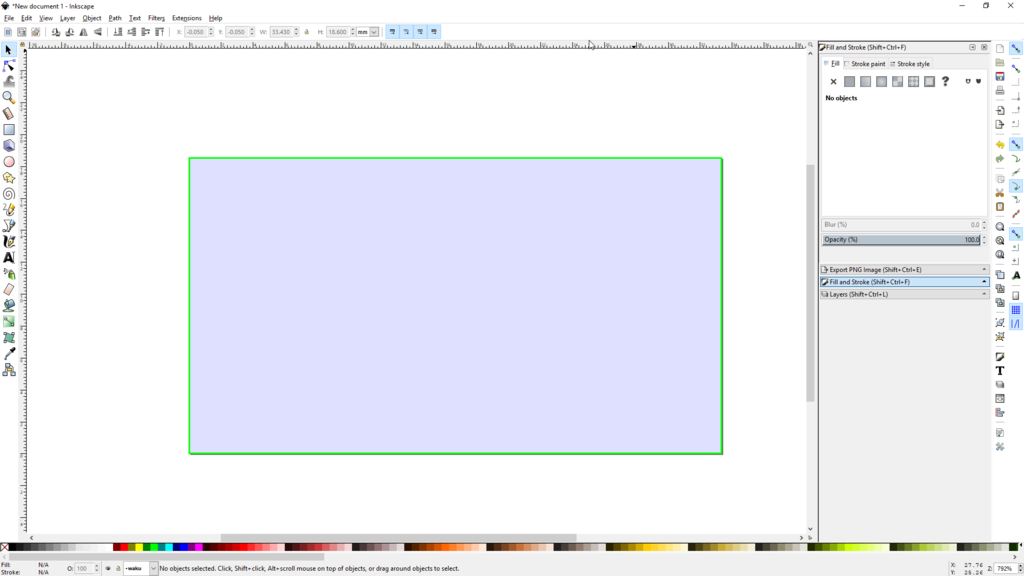
Task: Select the Paint Bucket fill tool
Action: point(8,305)
